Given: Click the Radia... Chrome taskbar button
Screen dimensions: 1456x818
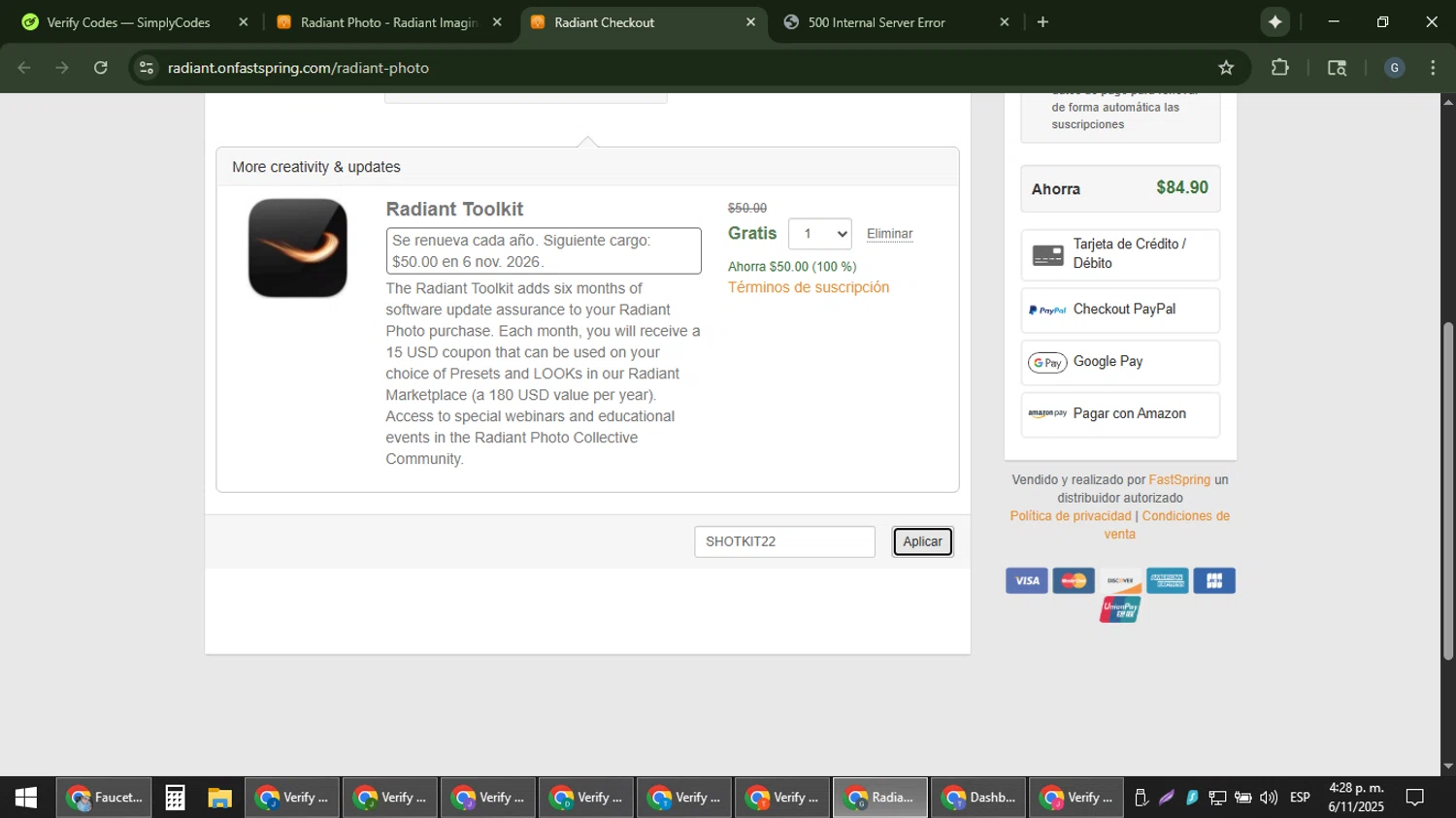Looking at the screenshot, I should click(x=880, y=798).
